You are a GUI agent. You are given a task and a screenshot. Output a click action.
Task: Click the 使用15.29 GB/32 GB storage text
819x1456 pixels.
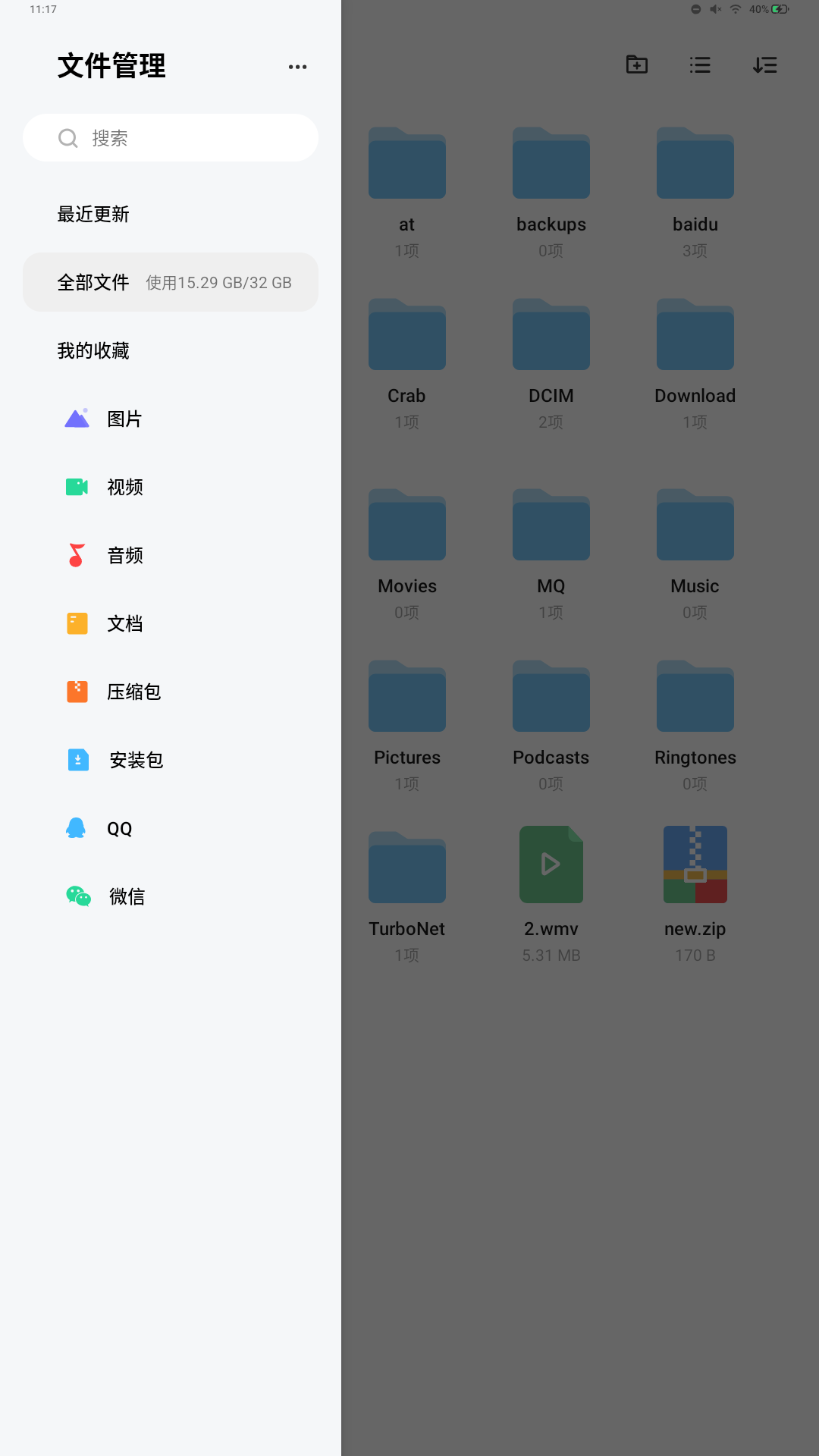218,283
